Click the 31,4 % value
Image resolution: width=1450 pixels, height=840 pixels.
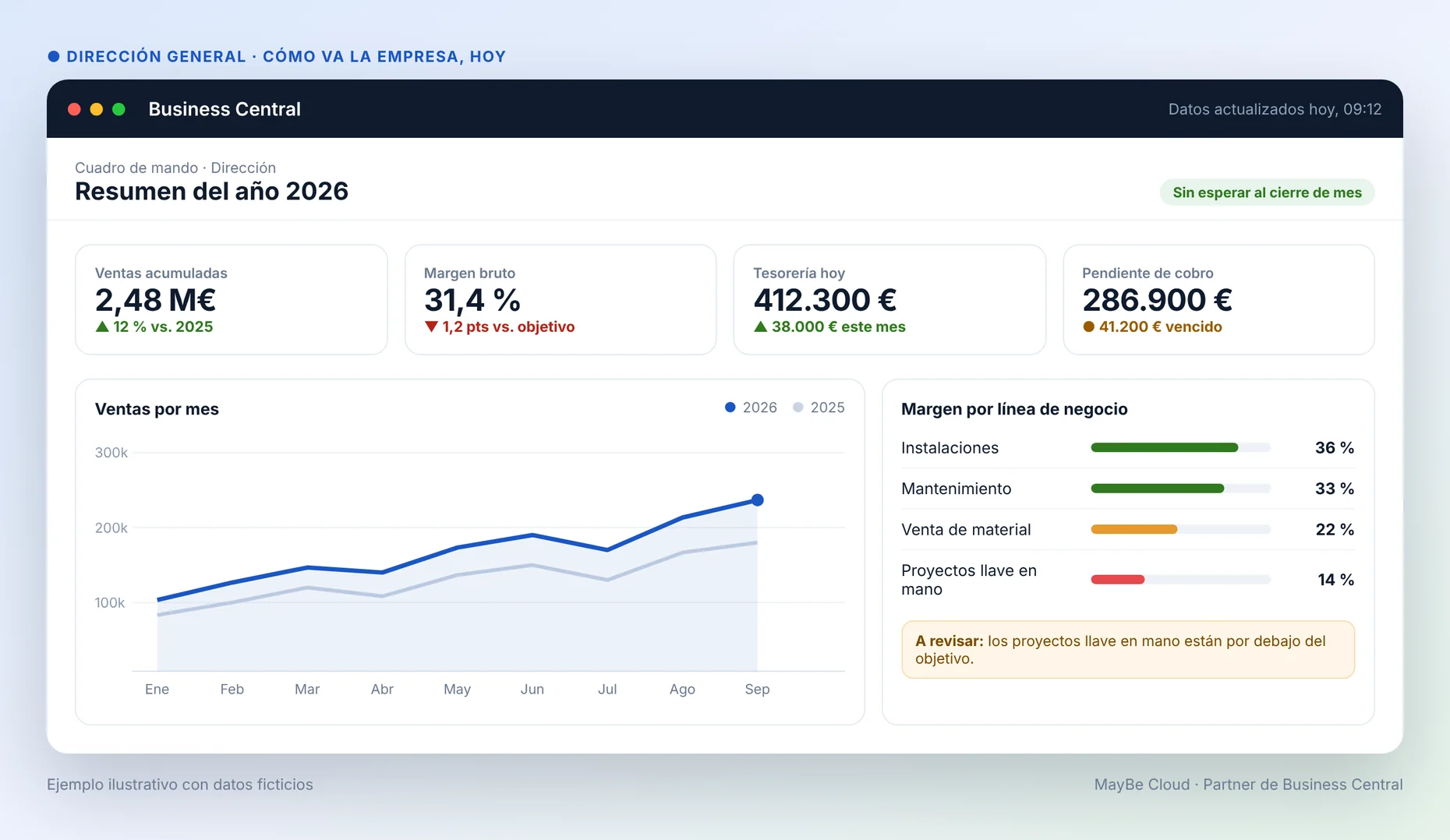(x=472, y=300)
